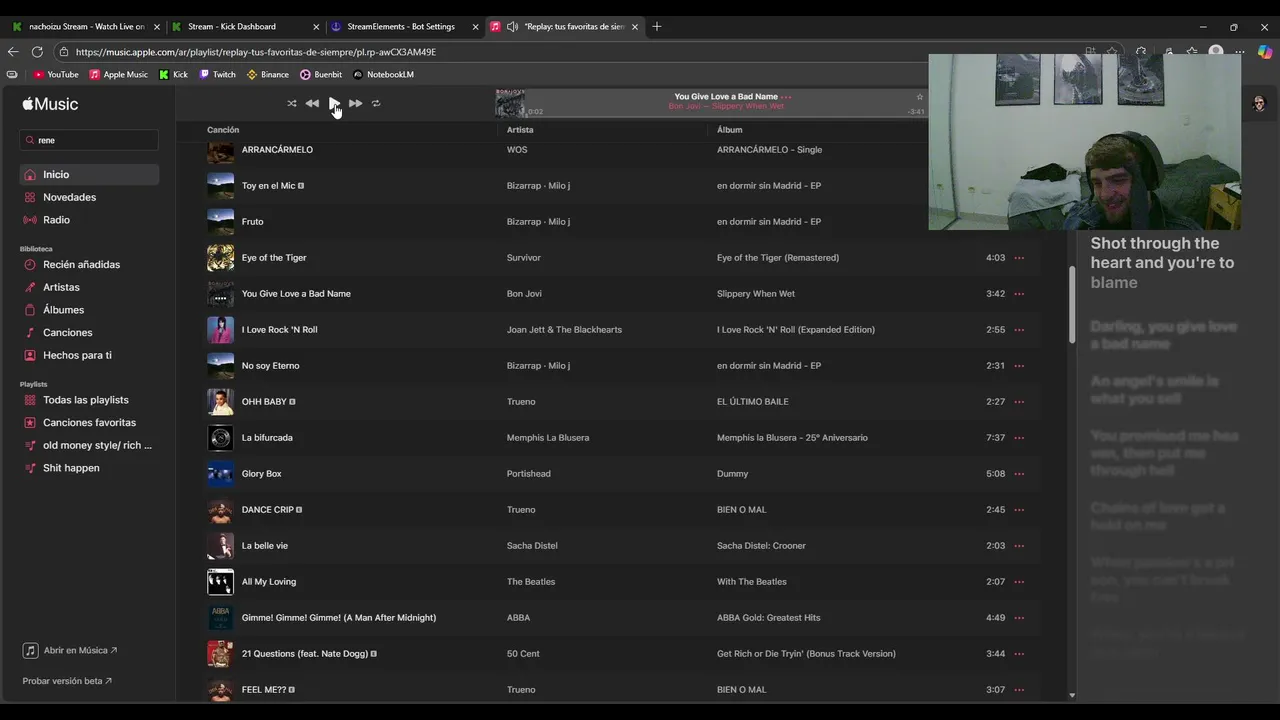This screenshot has width=1280, height=720.
Task: Switch to the nachoizu Stream browser tab
Action: click(87, 27)
